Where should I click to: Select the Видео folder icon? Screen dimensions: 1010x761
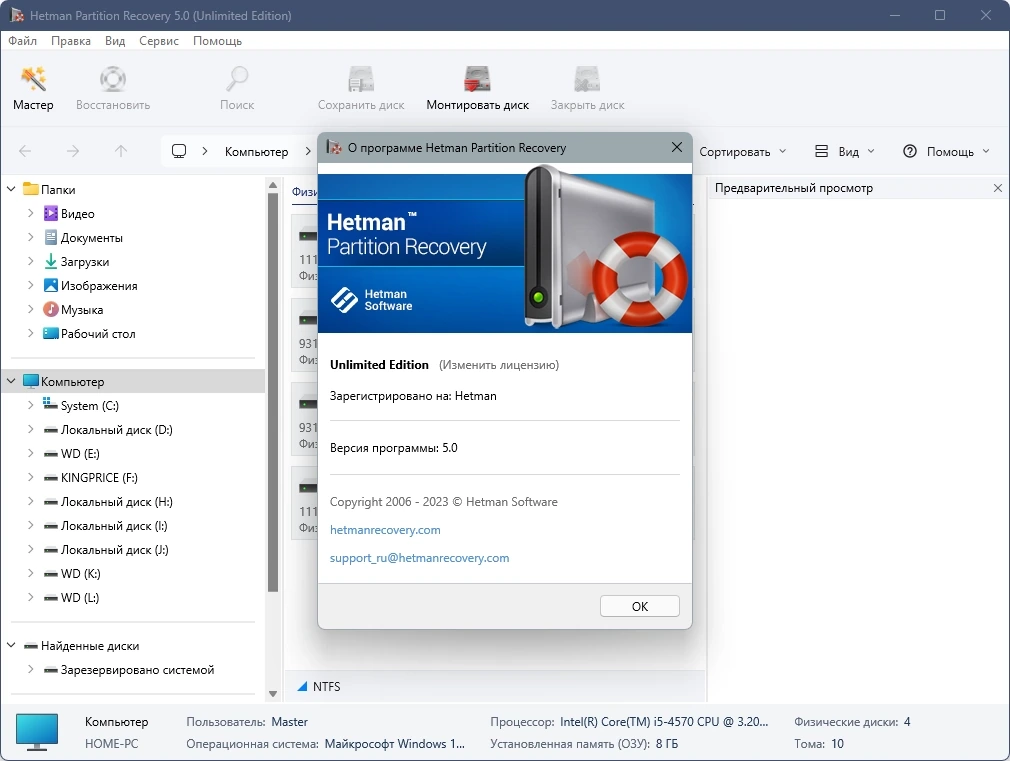click(50, 213)
